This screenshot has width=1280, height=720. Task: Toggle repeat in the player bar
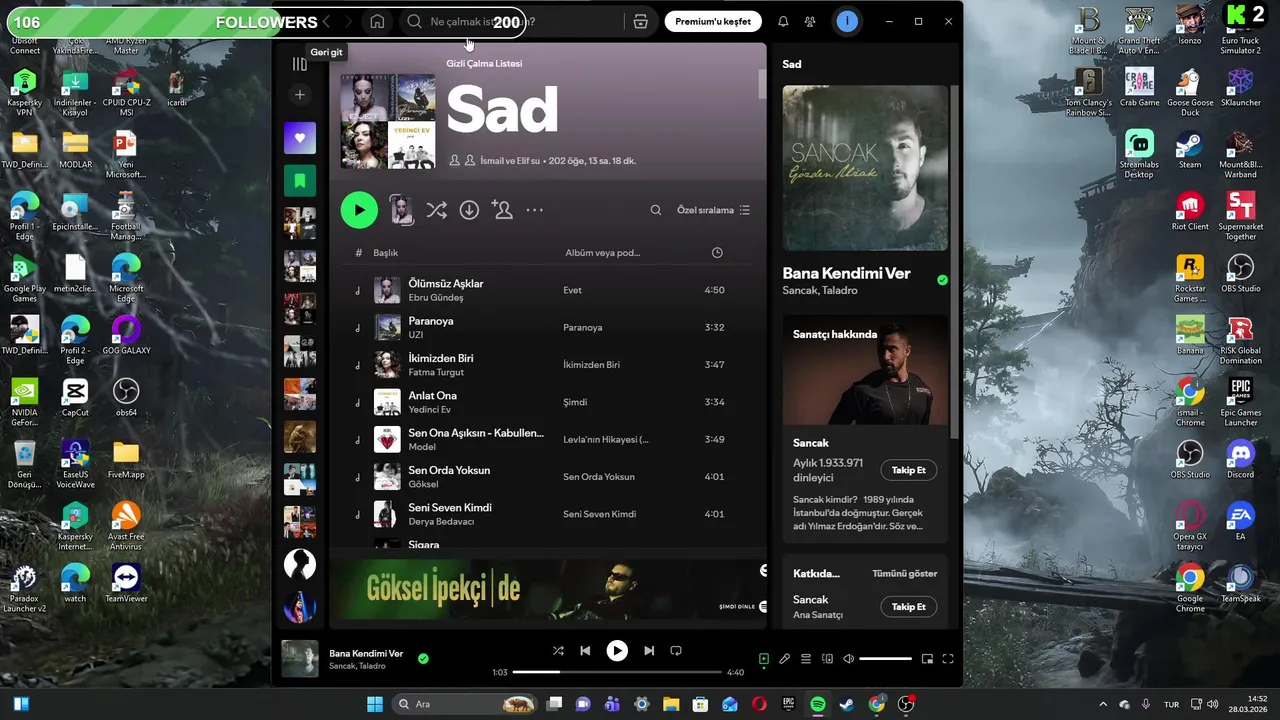click(x=676, y=651)
